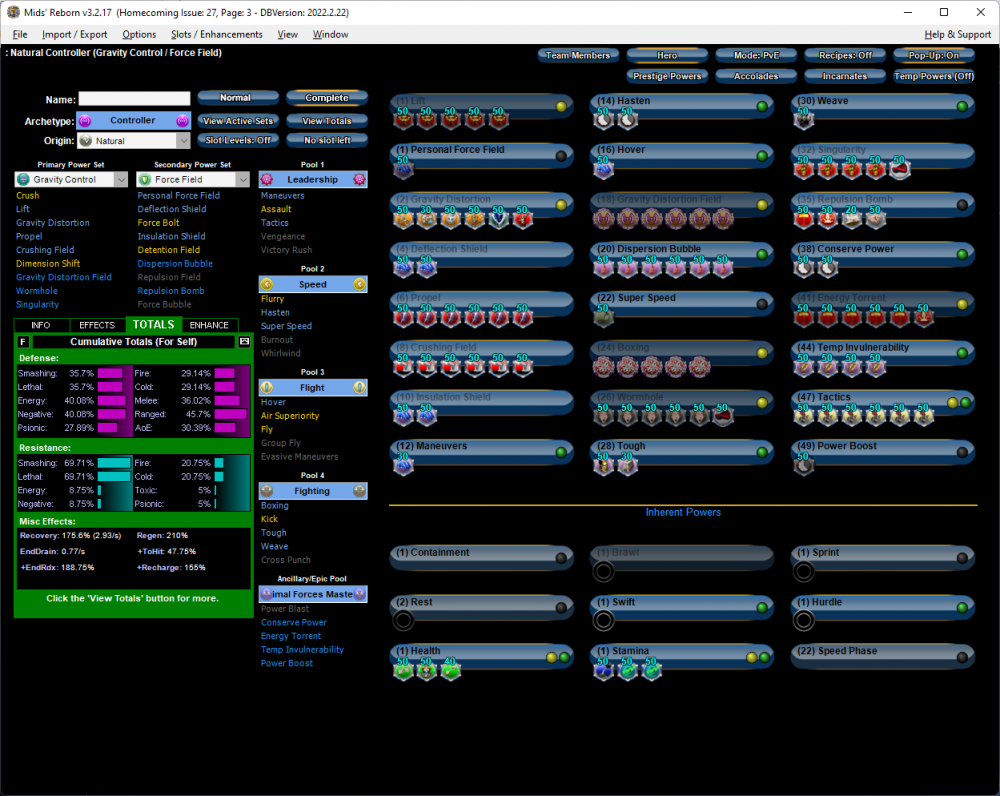This screenshot has height=796, width=1000.
Task: Toggle Slot Levels display on
Action: coord(237,140)
